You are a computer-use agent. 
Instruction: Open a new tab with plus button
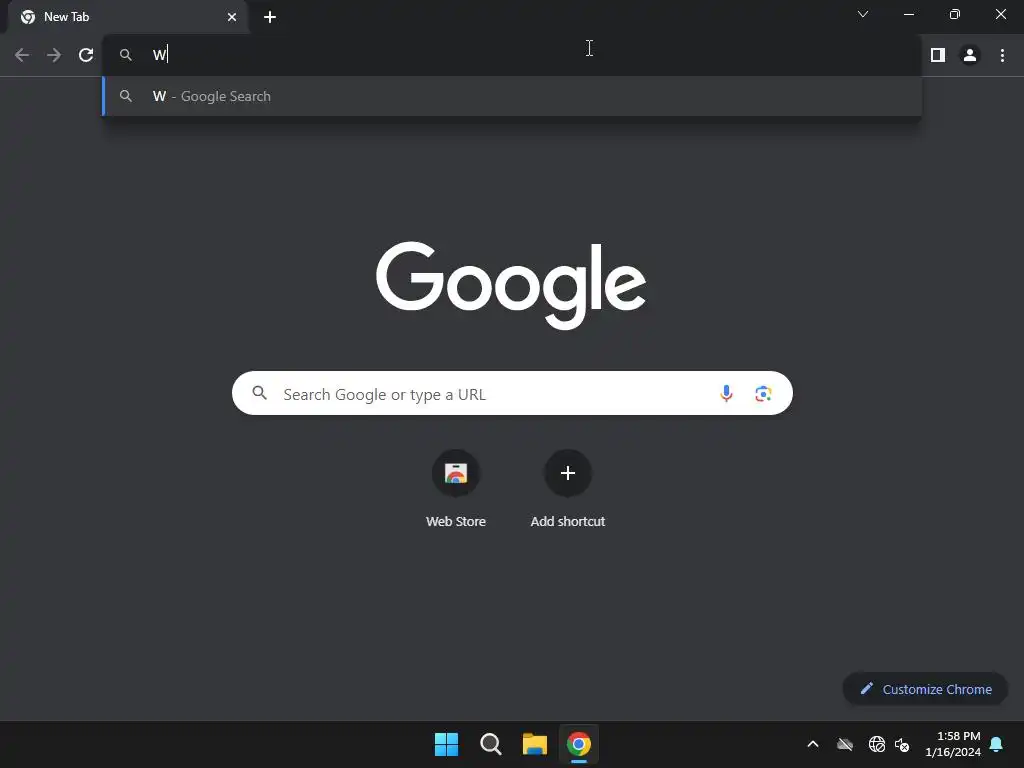click(270, 17)
